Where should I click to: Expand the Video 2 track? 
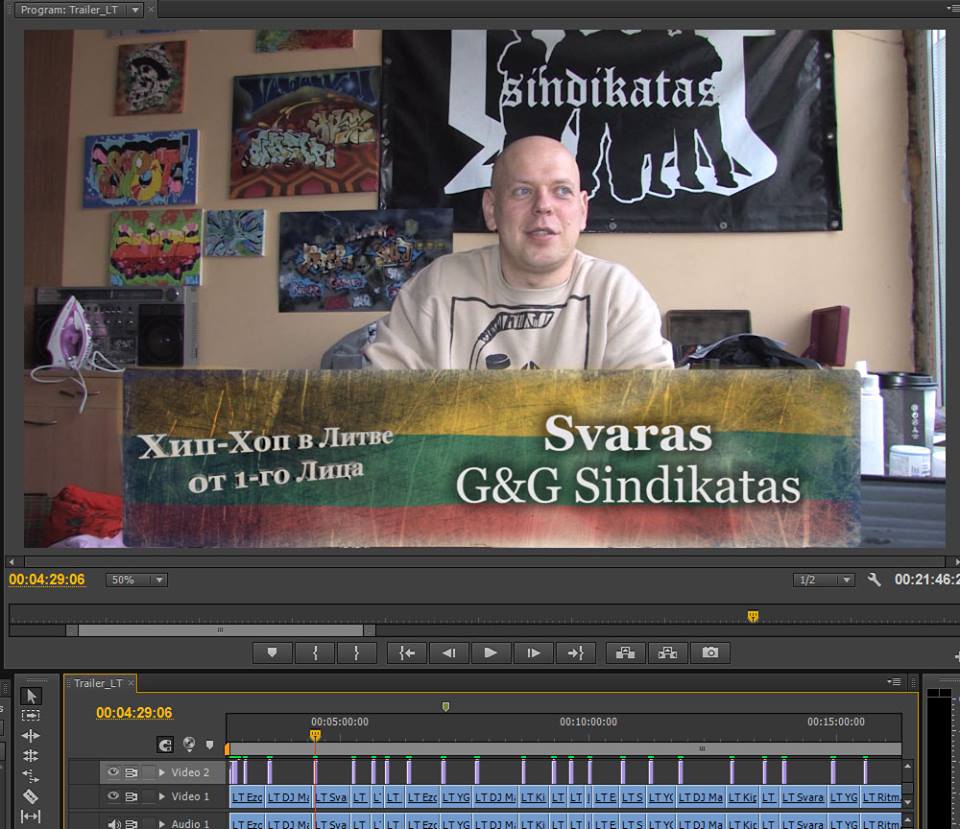[x=162, y=773]
